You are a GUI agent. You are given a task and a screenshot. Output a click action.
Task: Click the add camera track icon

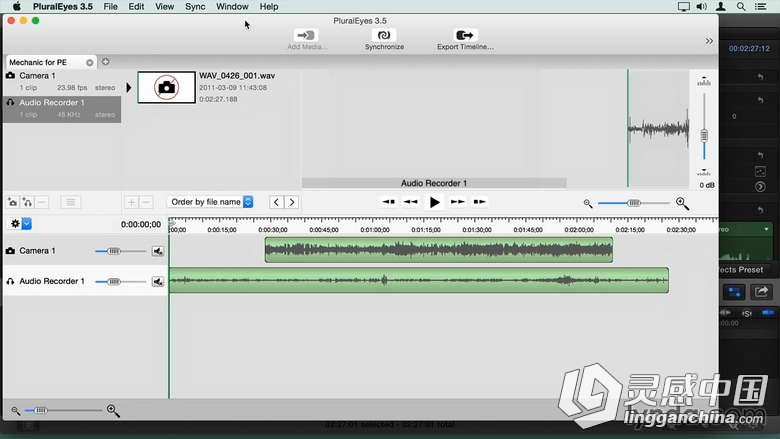pyautogui.click(x=12, y=202)
